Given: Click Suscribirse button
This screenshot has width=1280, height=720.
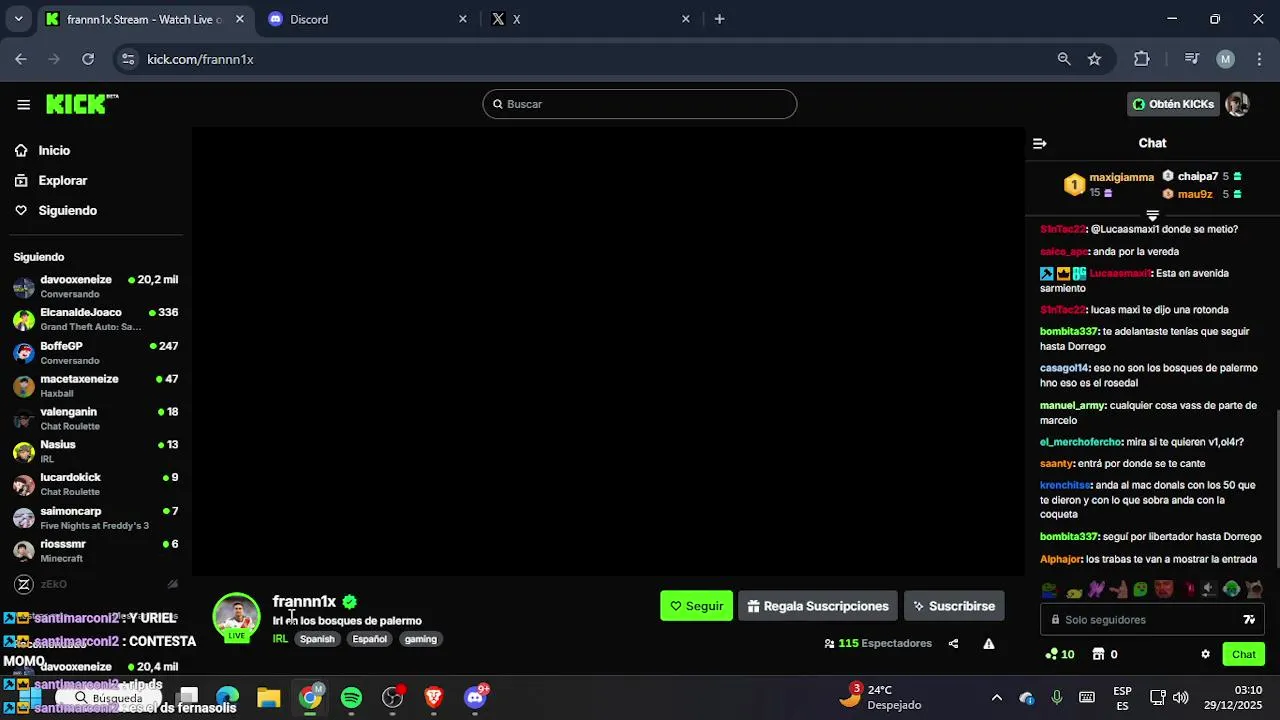Looking at the screenshot, I should 954,606.
